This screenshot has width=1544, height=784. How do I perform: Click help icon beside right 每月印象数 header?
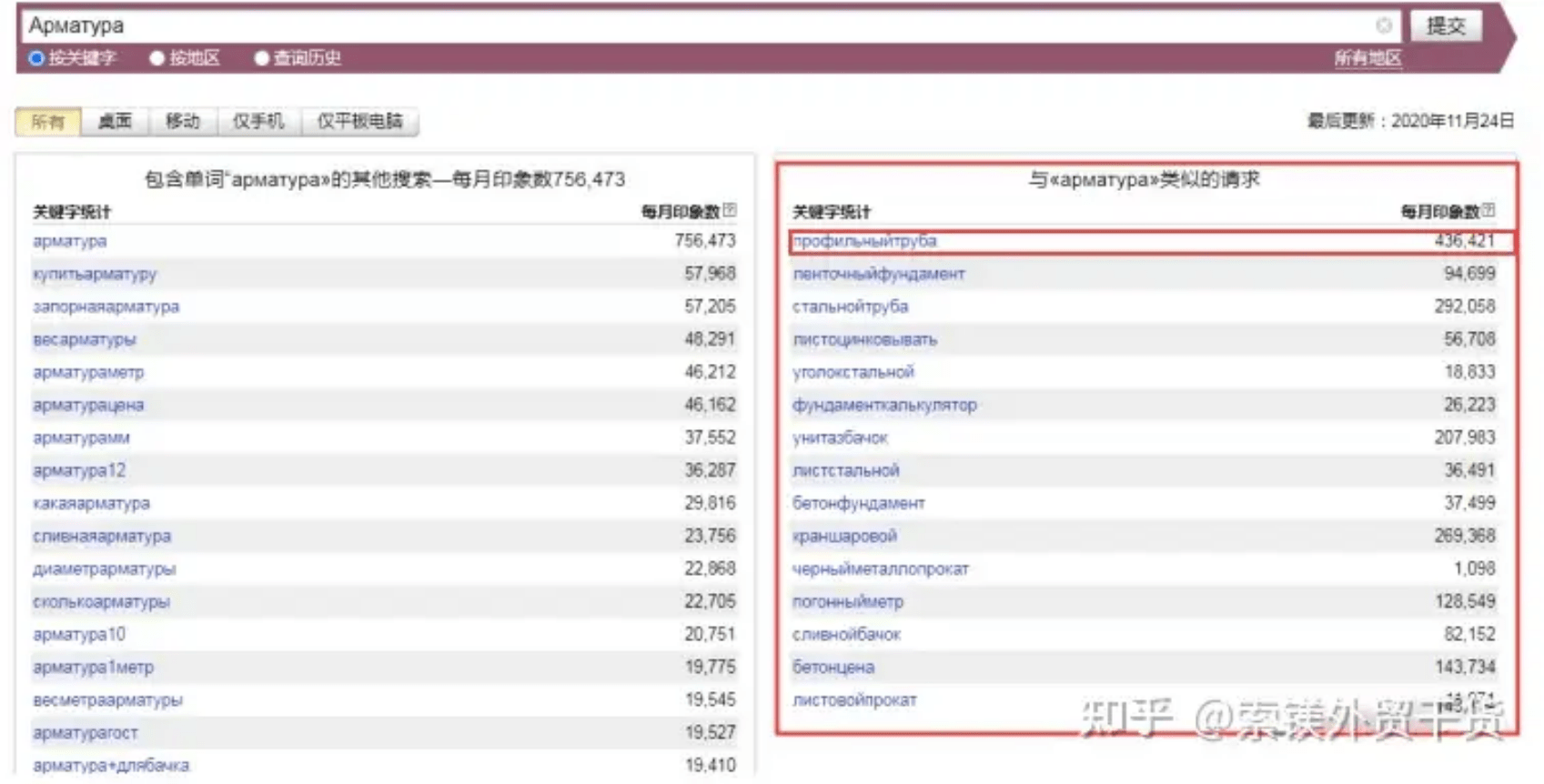1488,210
